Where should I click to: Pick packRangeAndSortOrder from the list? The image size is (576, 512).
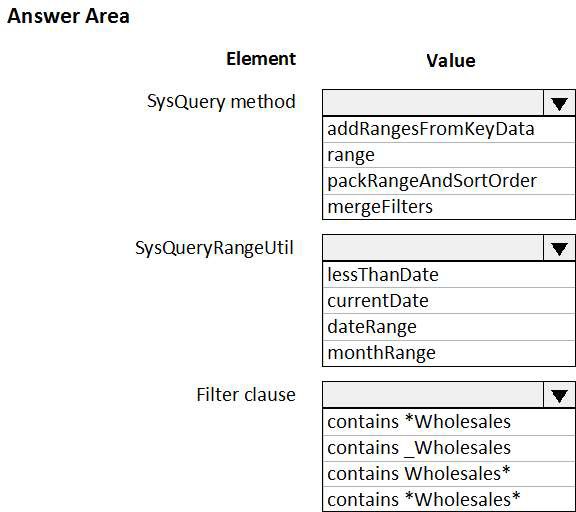click(449, 181)
